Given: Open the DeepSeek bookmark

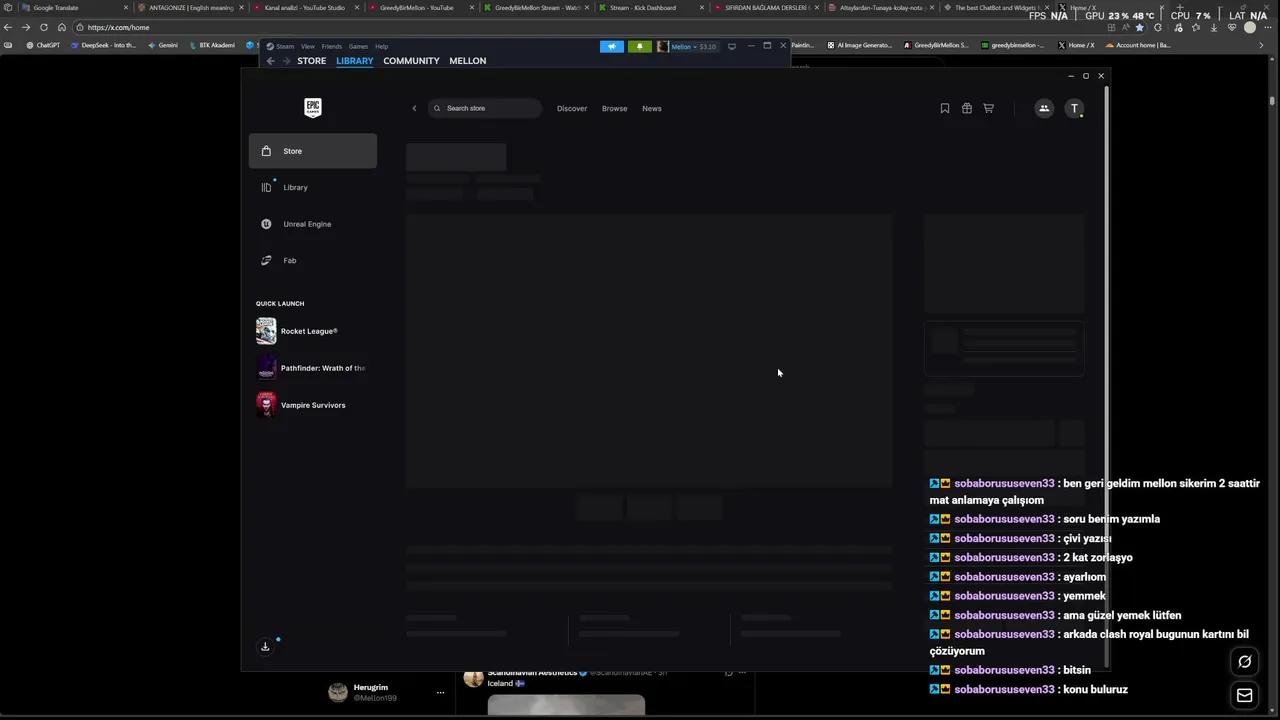Looking at the screenshot, I should tap(103, 45).
